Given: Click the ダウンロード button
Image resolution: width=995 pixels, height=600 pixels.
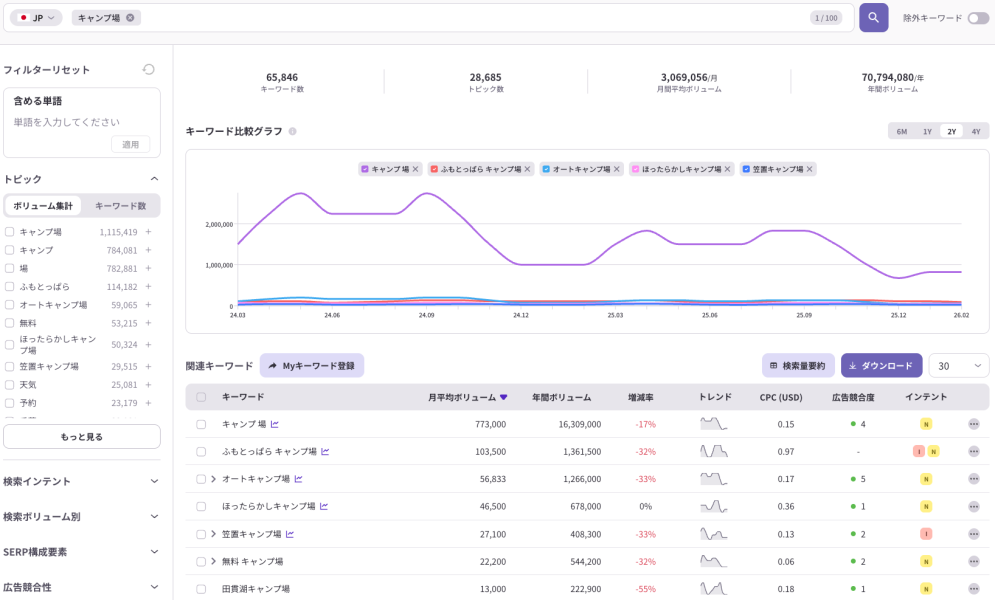Looking at the screenshot, I should point(881,366).
